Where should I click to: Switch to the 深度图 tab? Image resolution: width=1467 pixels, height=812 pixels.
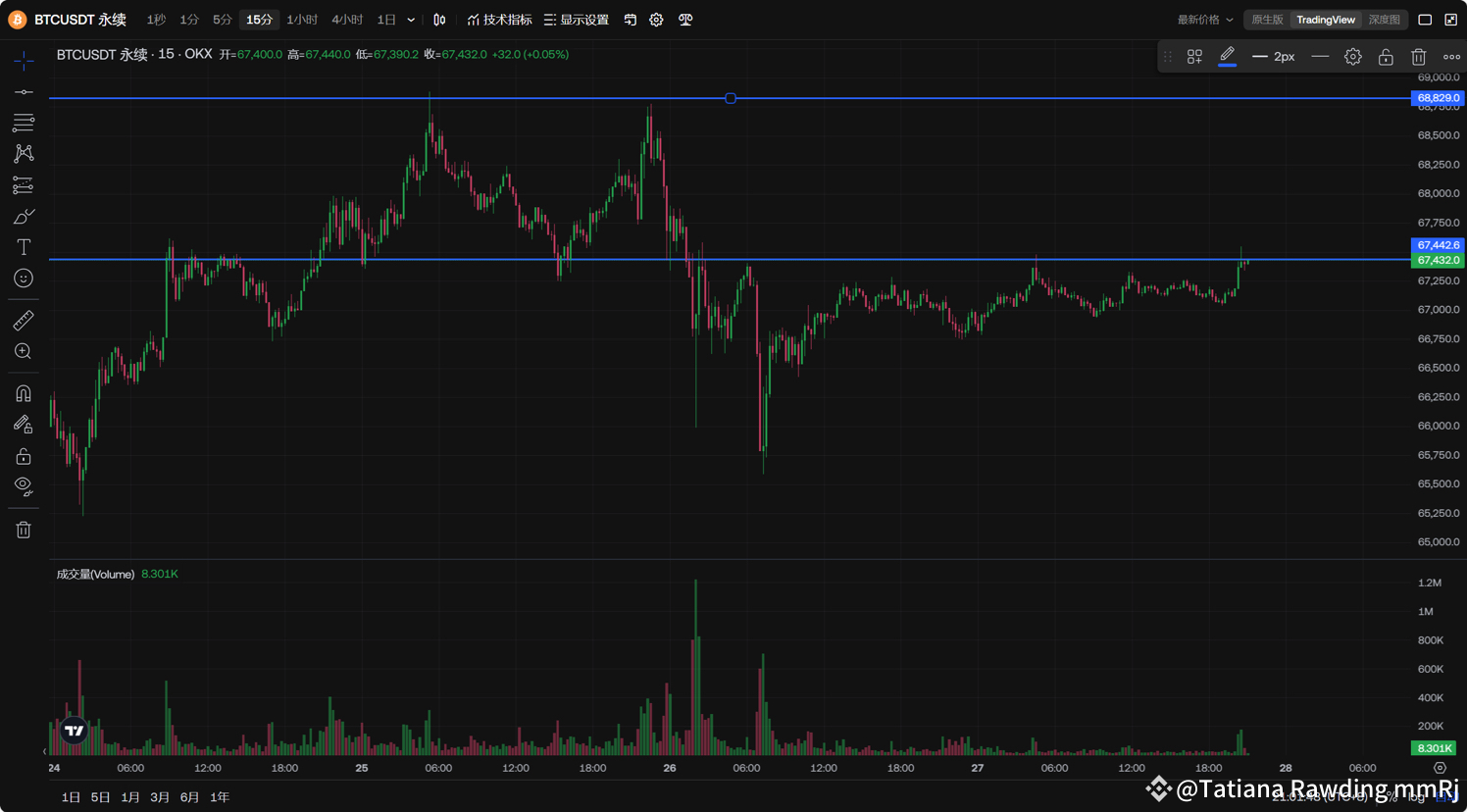pos(1385,19)
